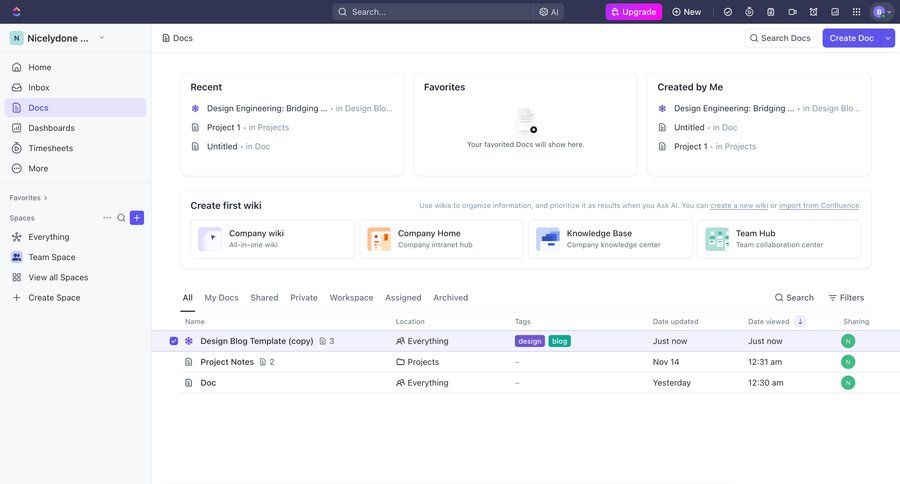Switch to the Workspace tab
This screenshot has width=900, height=484.
coord(351,297)
